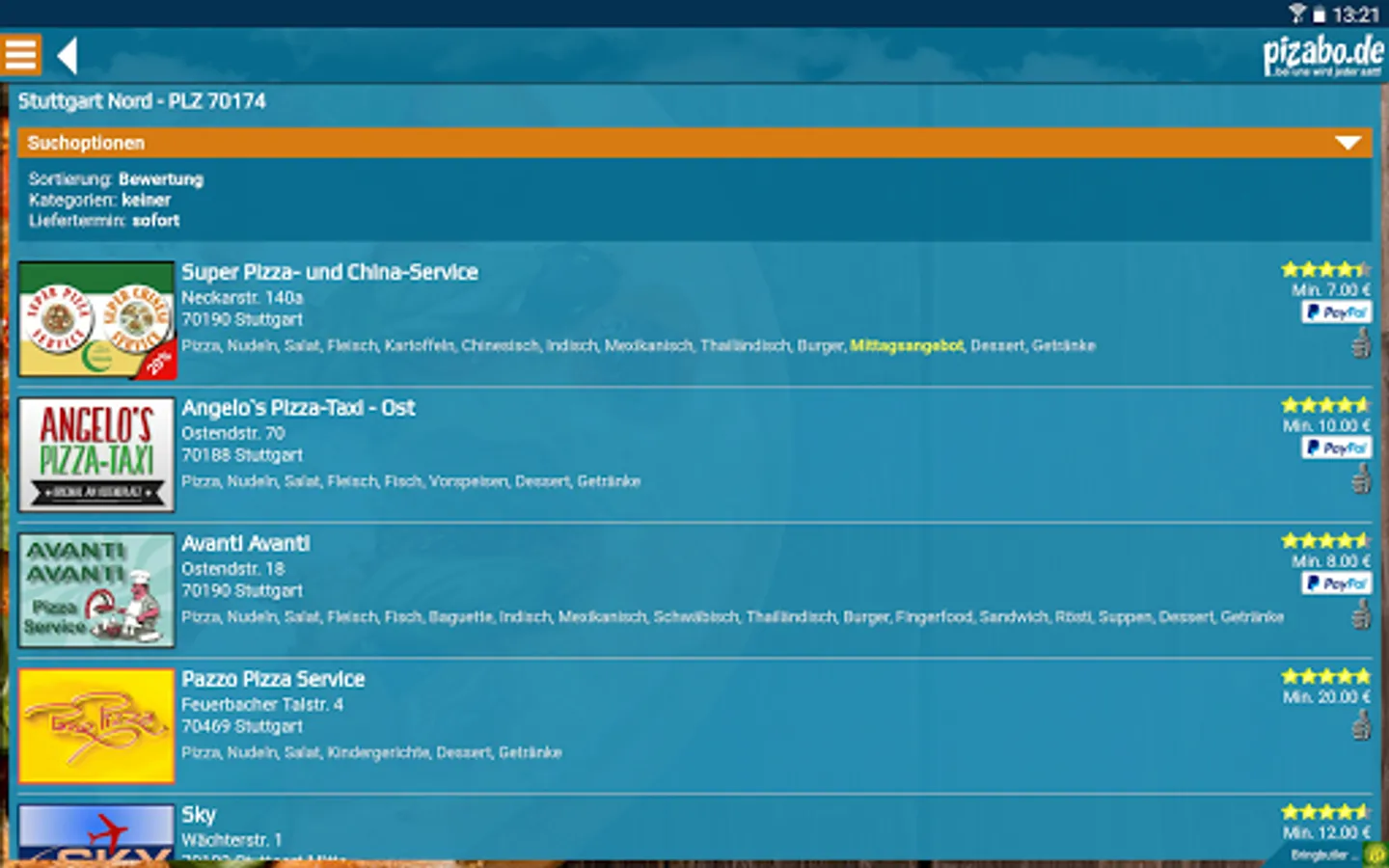The height and width of the screenshot is (868, 1389).
Task: Click address Ostendstr. 70
Action: [x=233, y=434]
